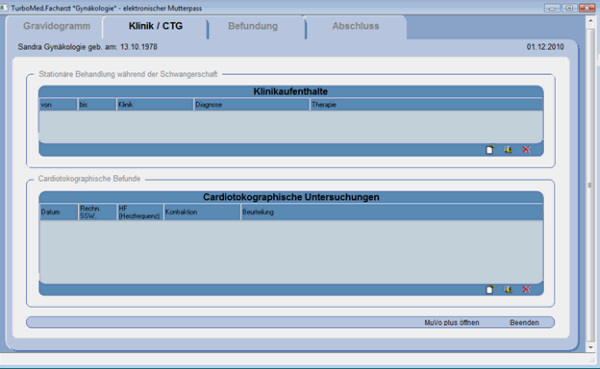Switch to the Gravidogramm tab

click(57, 26)
